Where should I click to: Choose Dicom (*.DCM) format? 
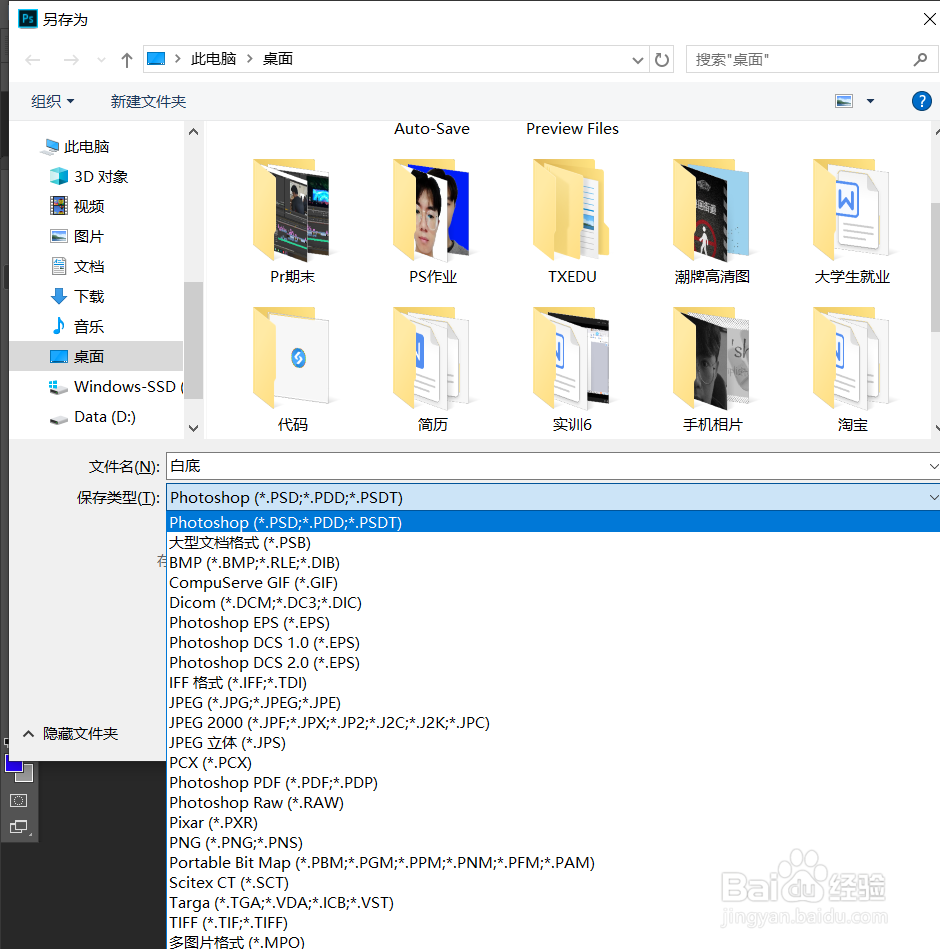pos(553,603)
